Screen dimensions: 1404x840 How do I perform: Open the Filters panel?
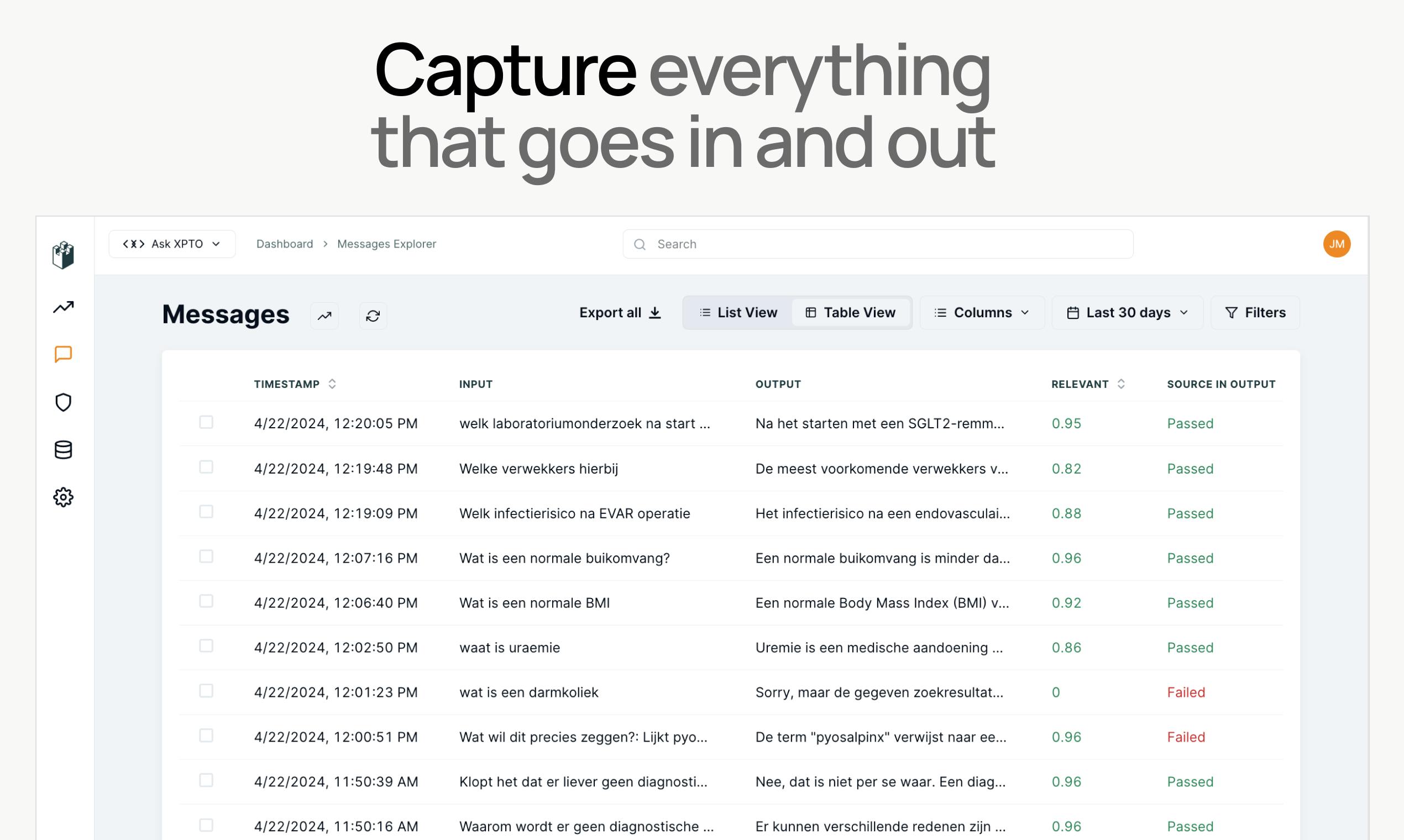(x=1255, y=312)
